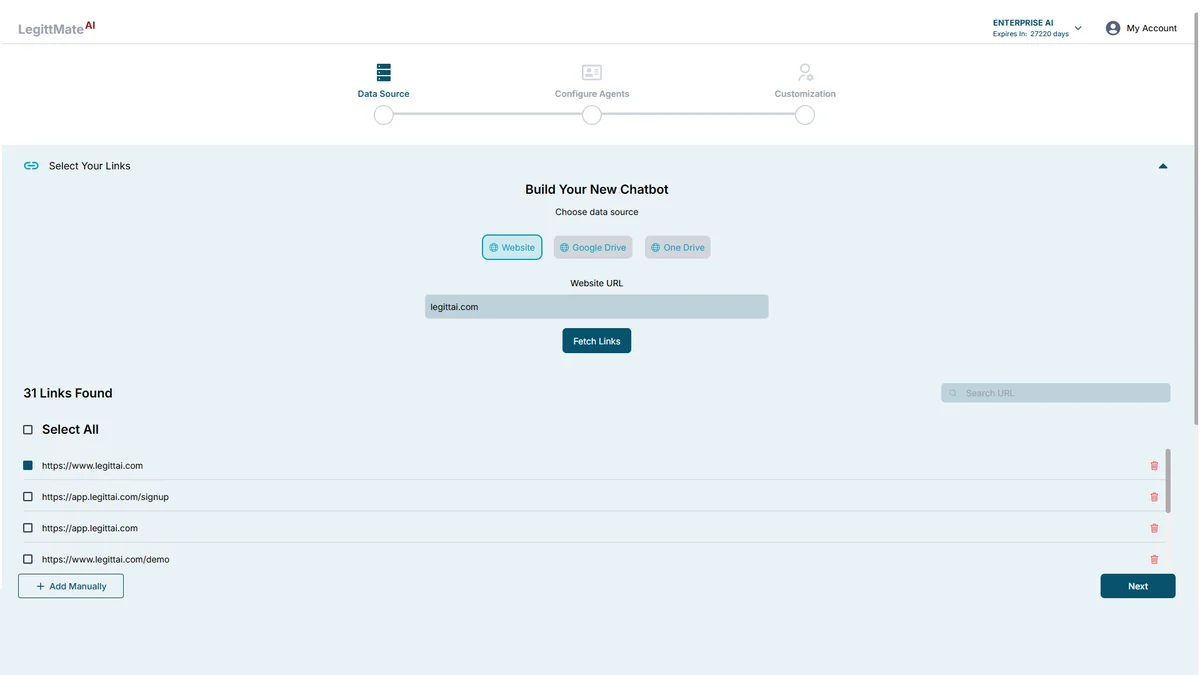This screenshot has height=675, width=1200.
Task: Click the 31 Links Found heading
Action: (68, 393)
